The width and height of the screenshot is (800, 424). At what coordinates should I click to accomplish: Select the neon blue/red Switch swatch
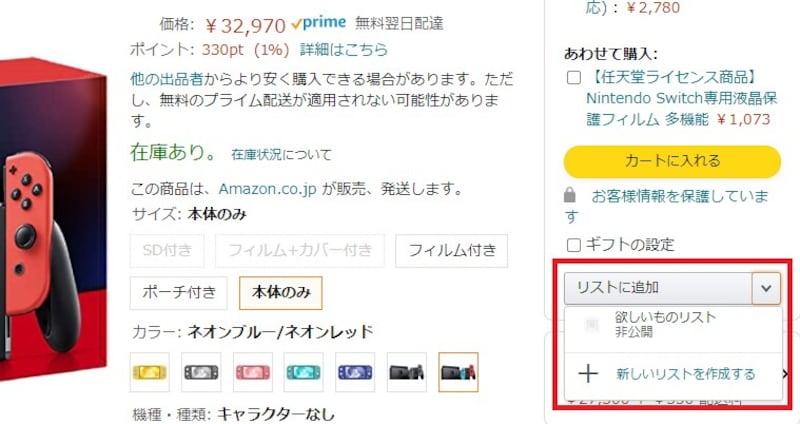pyautogui.click(x=458, y=372)
